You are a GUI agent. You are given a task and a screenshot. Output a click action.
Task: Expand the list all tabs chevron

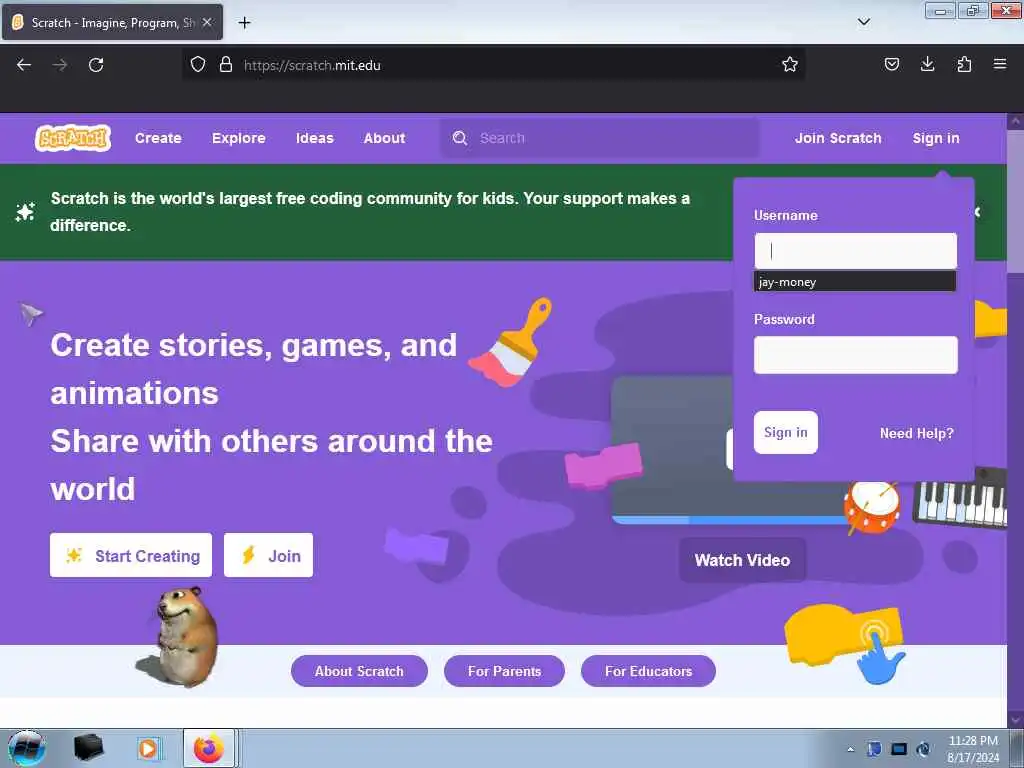[x=863, y=22]
